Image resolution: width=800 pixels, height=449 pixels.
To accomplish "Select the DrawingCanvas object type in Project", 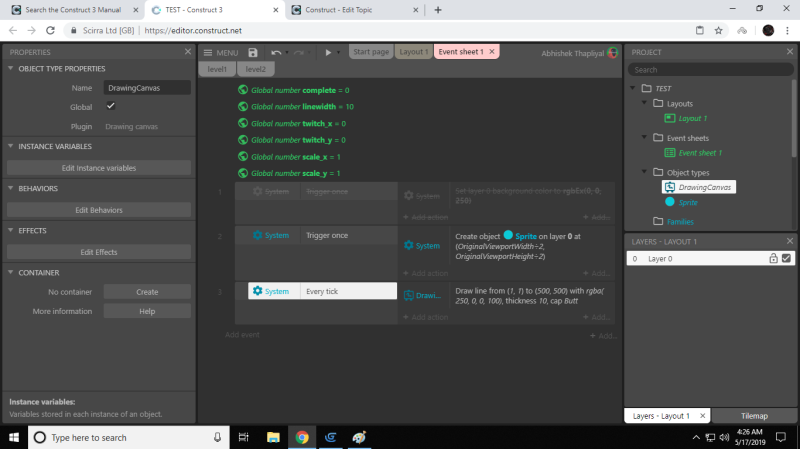I will click(699, 187).
